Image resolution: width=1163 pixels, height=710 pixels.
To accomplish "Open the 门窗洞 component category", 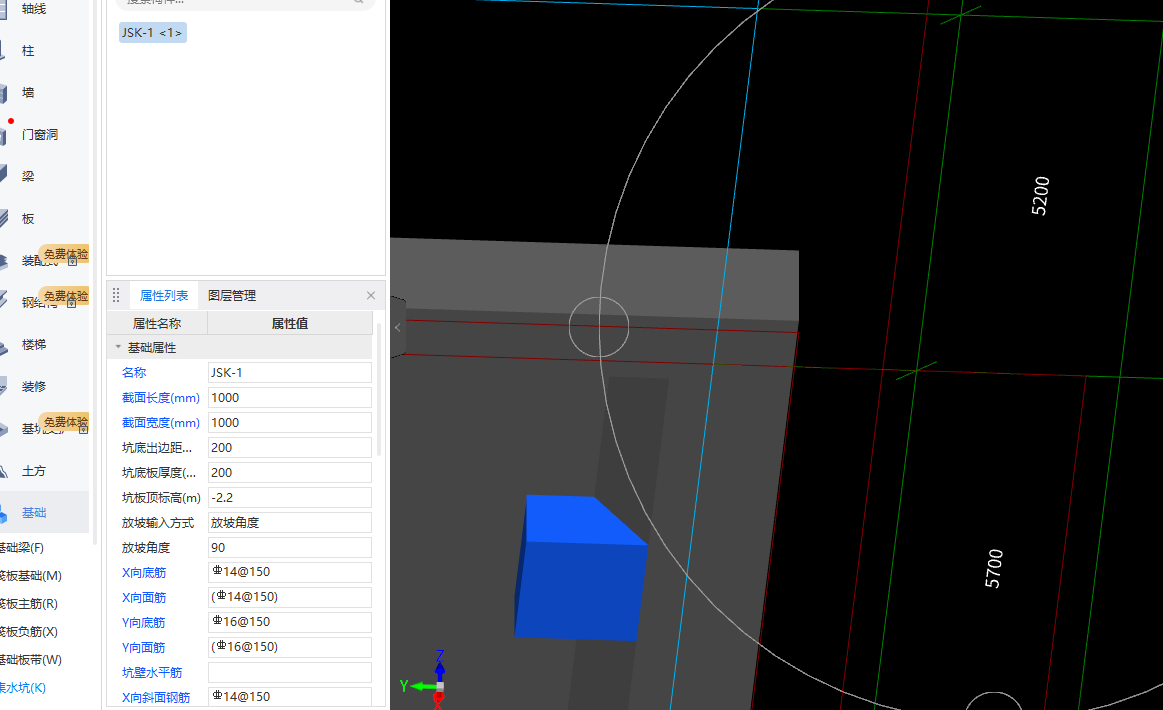I will click(x=39, y=134).
